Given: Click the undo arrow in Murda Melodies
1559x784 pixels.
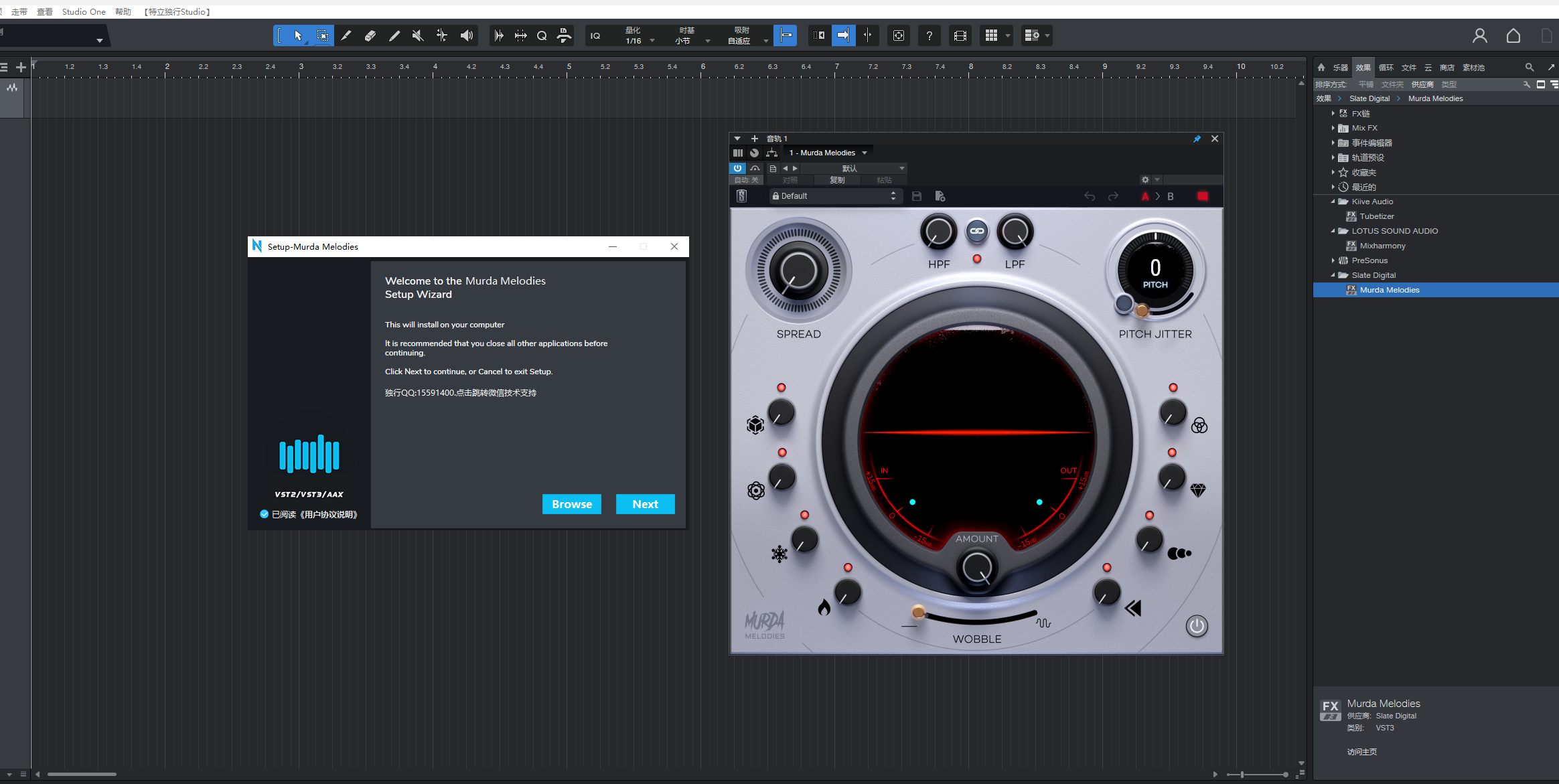Looking at the screenshot, I should [x=1090, y=196].
